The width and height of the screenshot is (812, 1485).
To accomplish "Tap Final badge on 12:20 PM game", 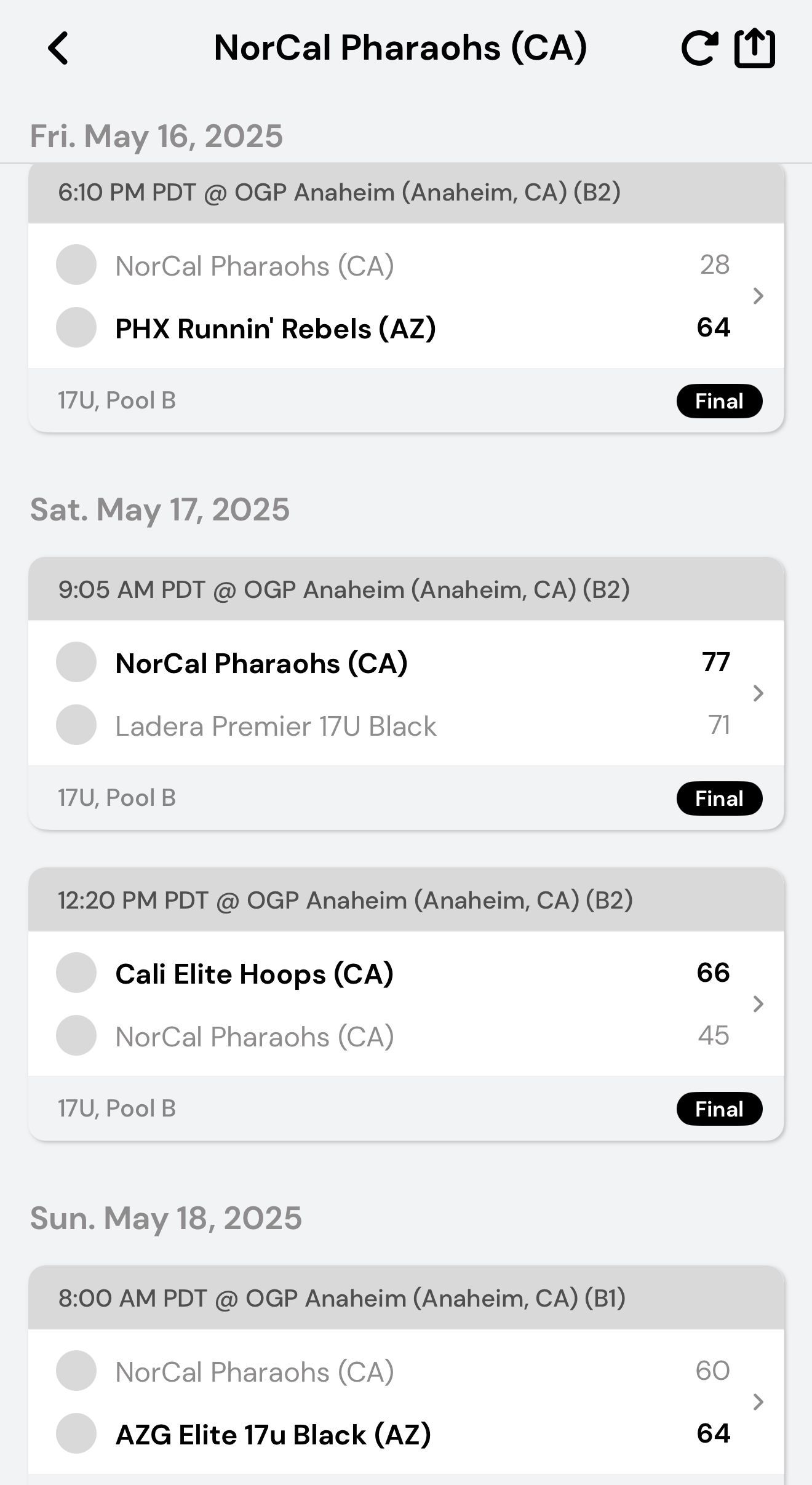I will click(x=719, y=1109).
